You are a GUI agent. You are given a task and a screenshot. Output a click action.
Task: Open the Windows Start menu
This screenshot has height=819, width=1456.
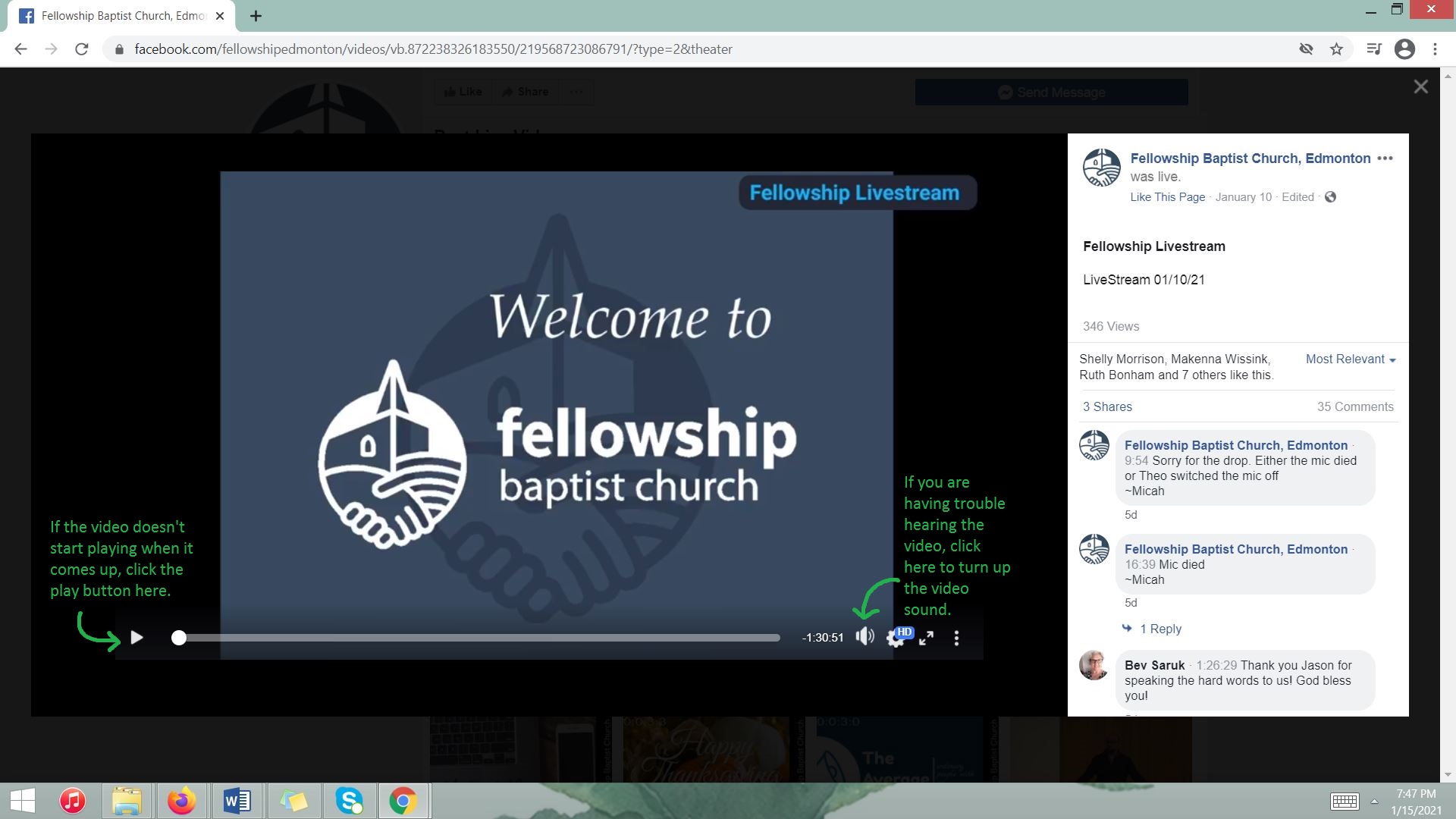click(x=23, y=801)
